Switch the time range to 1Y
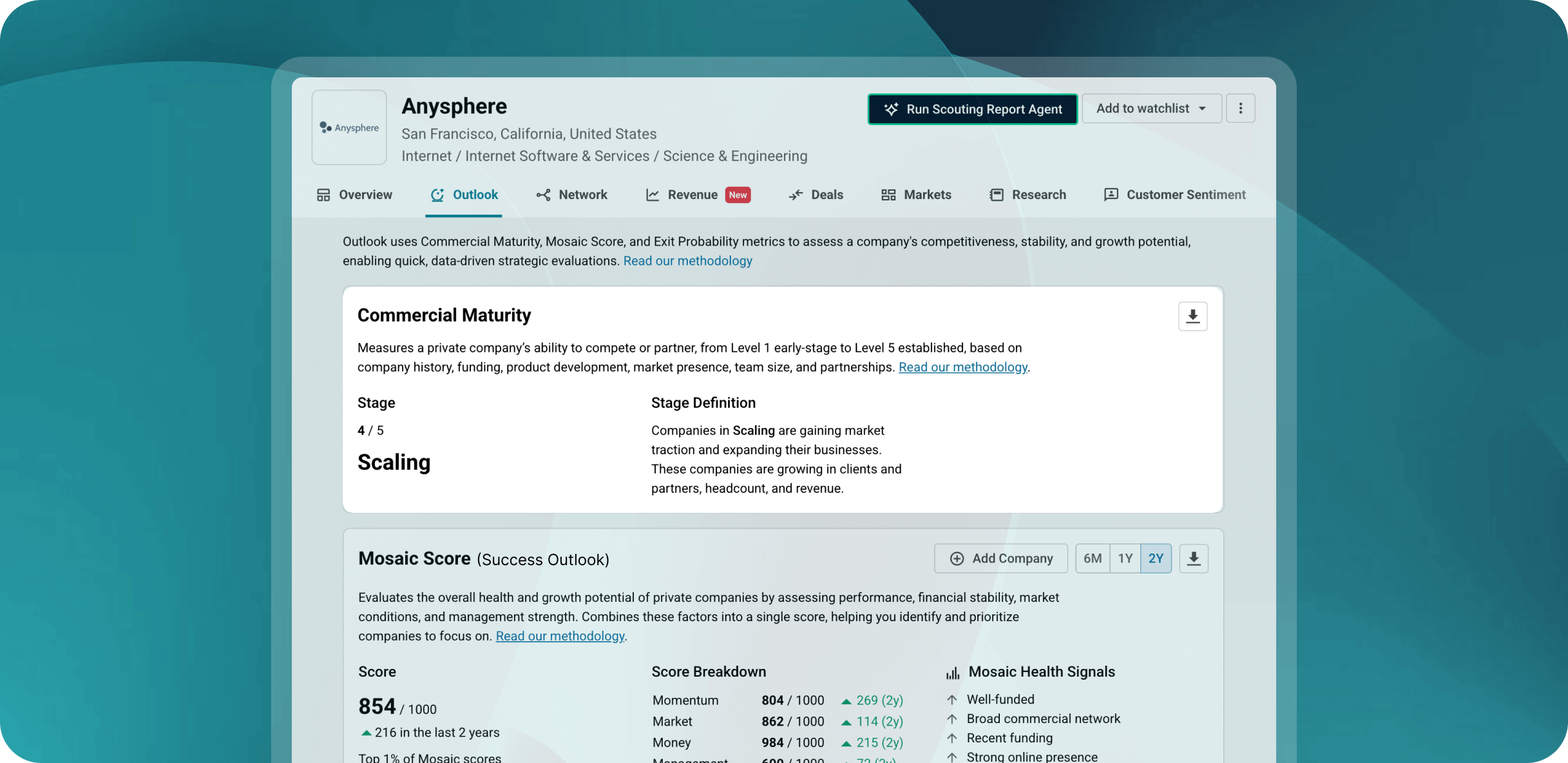This screenshot has width=1568, height=763. coord(1125,559)
